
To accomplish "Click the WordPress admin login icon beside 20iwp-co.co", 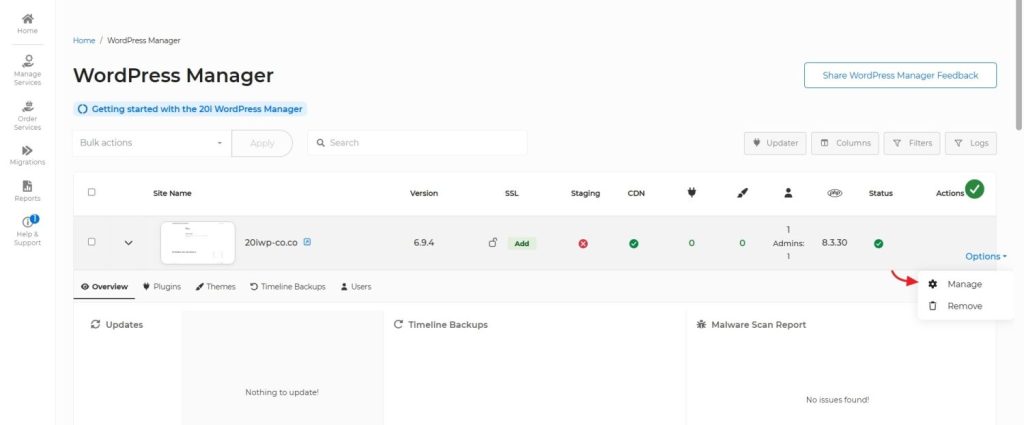I will (x=308, y=242).
